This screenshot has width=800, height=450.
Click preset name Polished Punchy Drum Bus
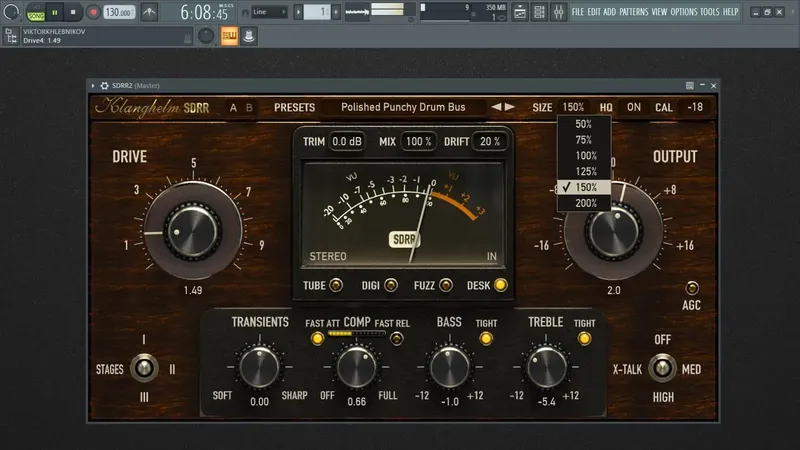(x=403, y=107)
